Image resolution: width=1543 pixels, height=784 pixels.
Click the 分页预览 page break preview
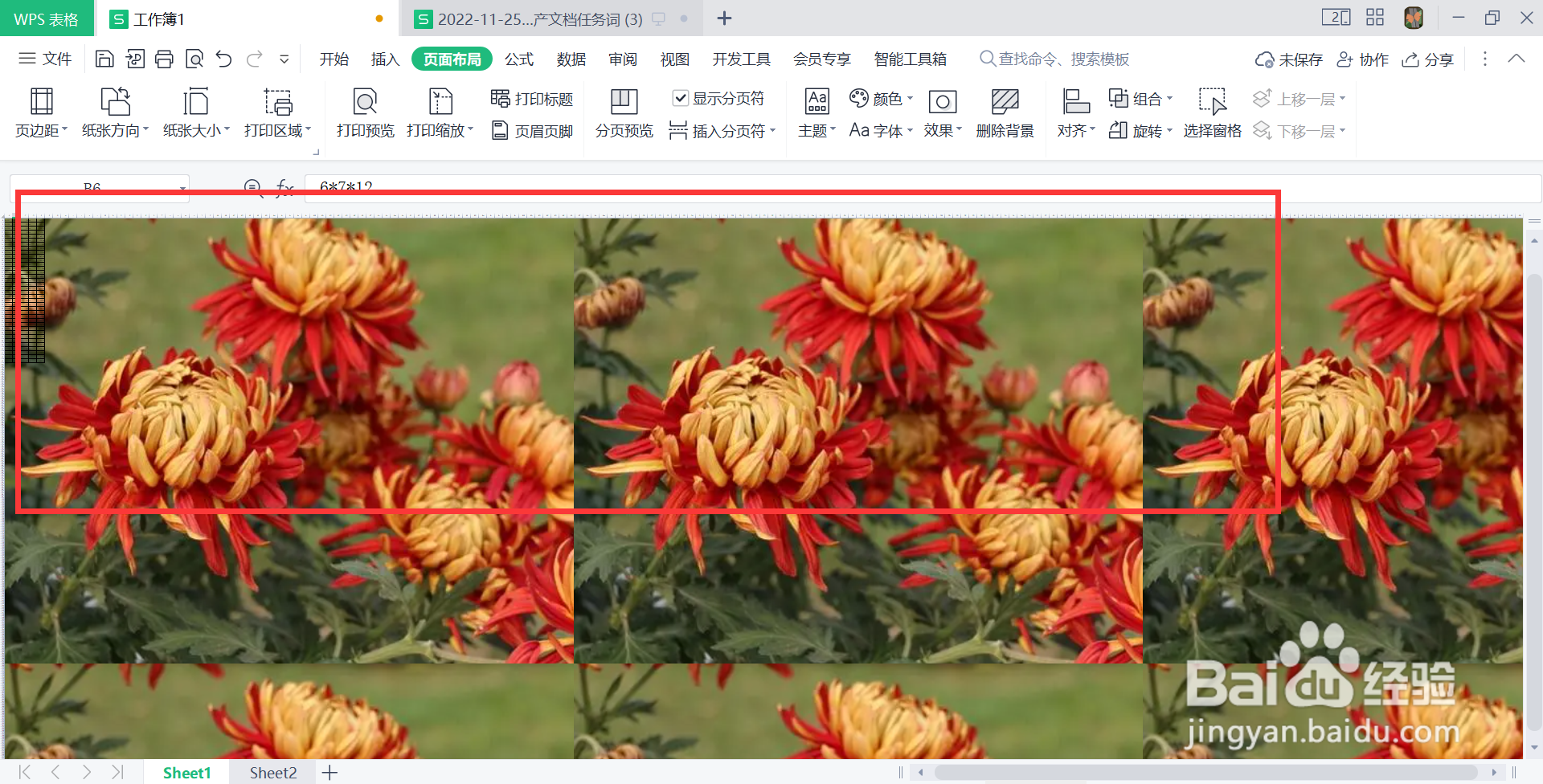pyautogui.click(x=624, y=113)
